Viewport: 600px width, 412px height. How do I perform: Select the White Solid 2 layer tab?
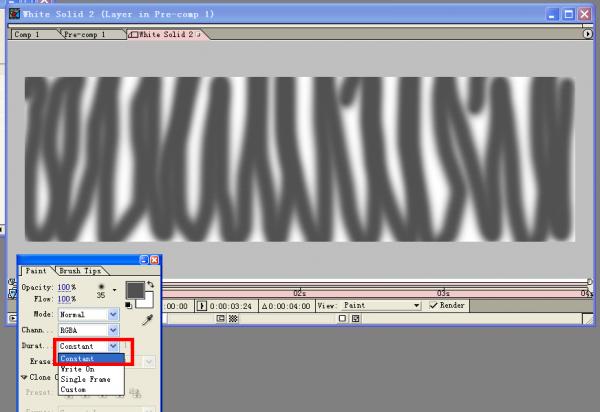point(166,34)
